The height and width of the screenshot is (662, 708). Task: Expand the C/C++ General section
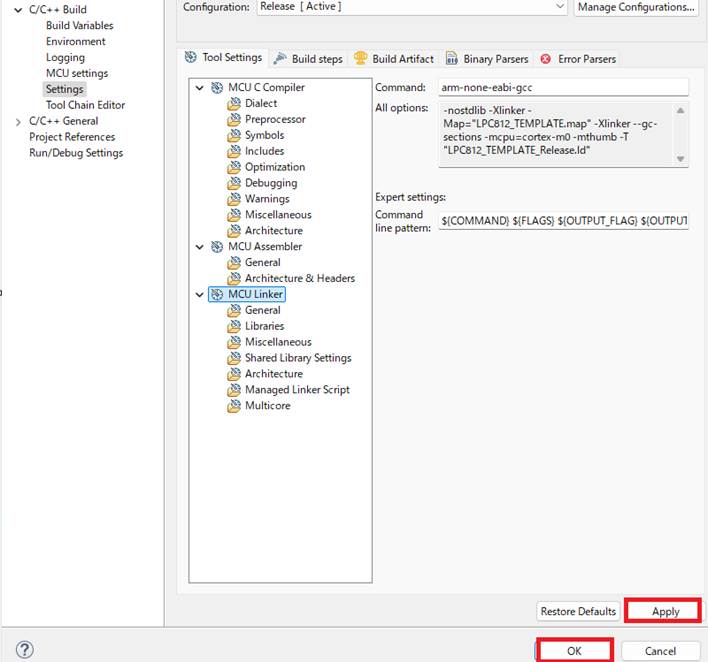[18, 121]
